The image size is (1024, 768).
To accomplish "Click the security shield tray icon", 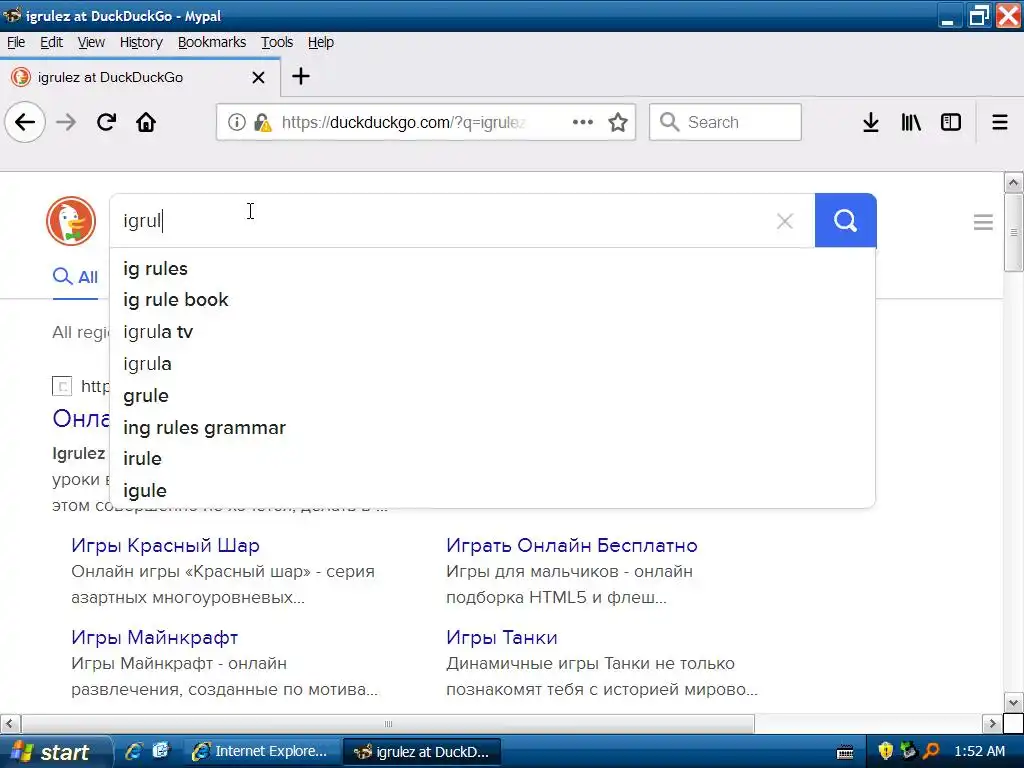I will [886, 751].
